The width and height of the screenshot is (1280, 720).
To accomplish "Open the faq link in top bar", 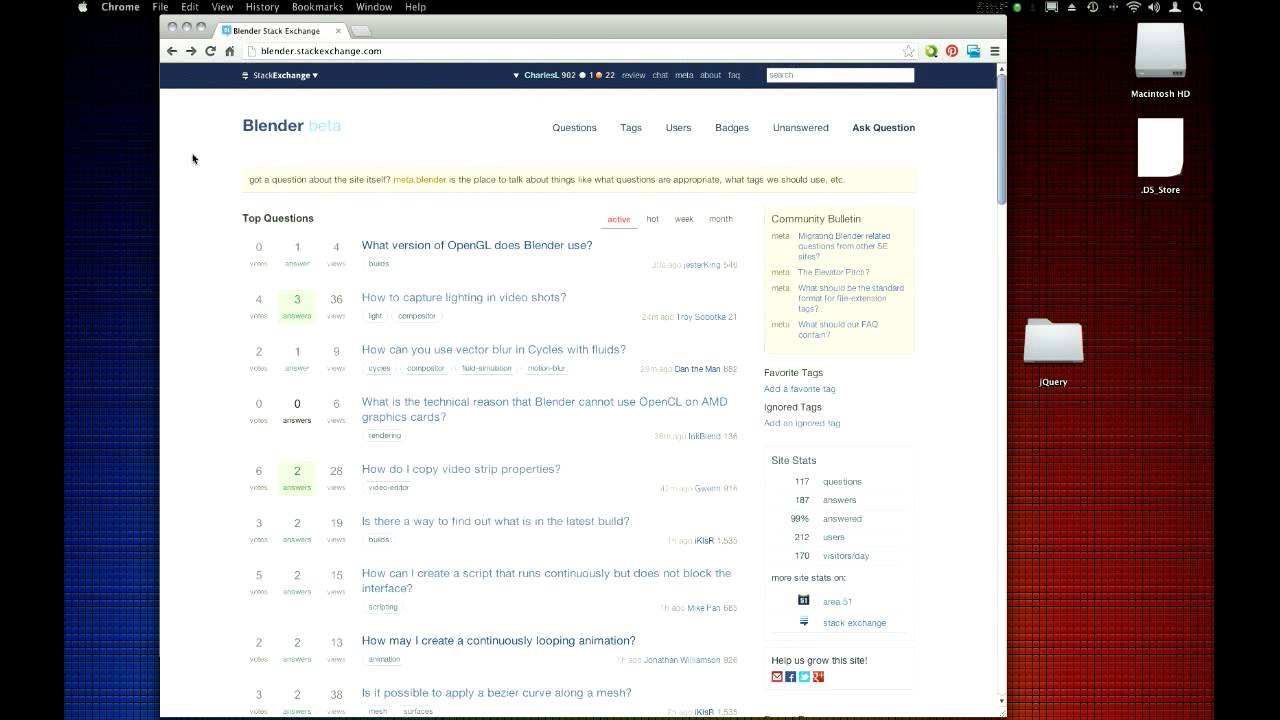I will pyautogui.click(x=734, y=75).
